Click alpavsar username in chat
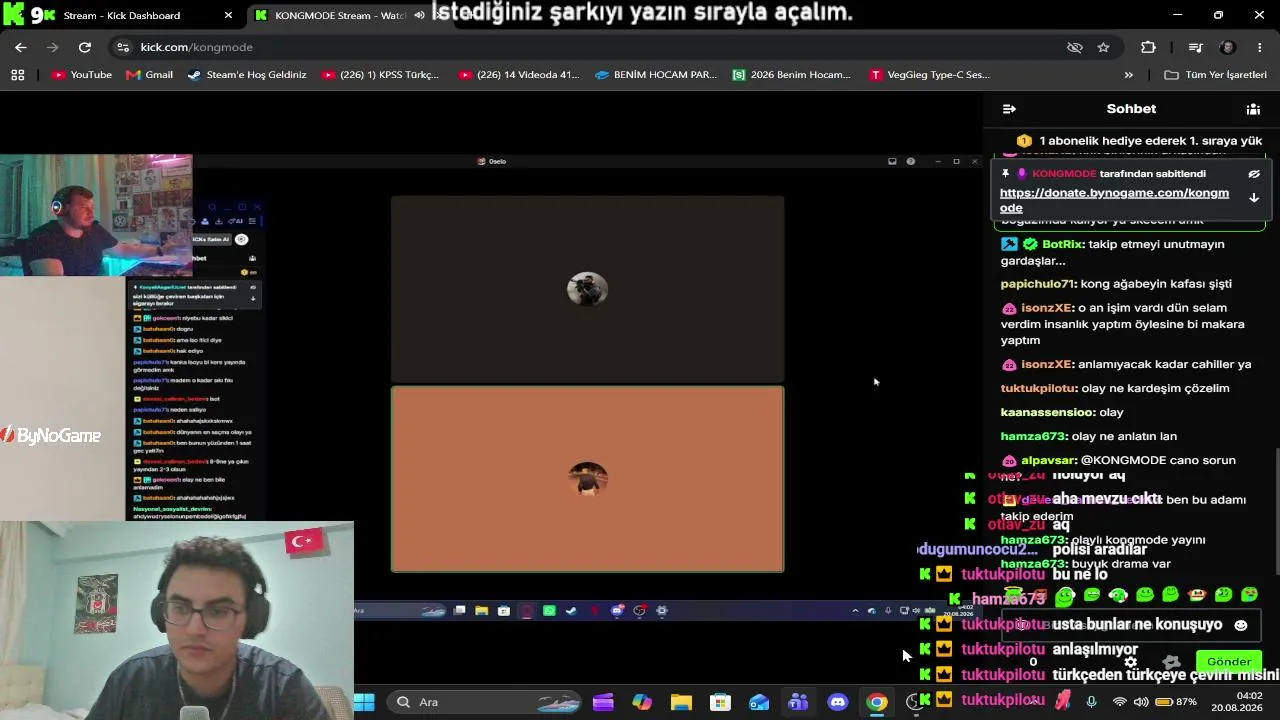Image resolution: width=1280 pixels, height=720 pixels. (x=1049, y=460)
